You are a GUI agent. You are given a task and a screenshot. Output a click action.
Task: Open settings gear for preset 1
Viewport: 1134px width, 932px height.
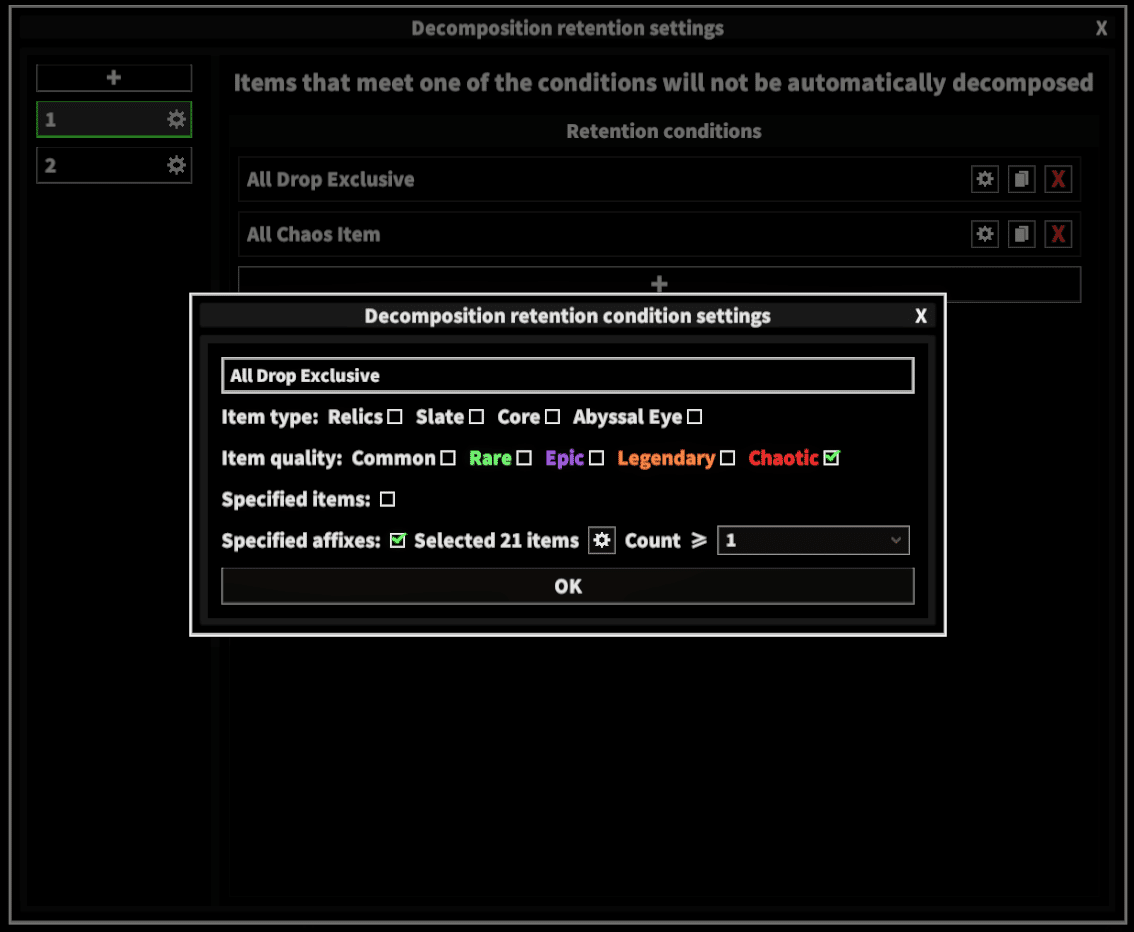coord(176,119)
